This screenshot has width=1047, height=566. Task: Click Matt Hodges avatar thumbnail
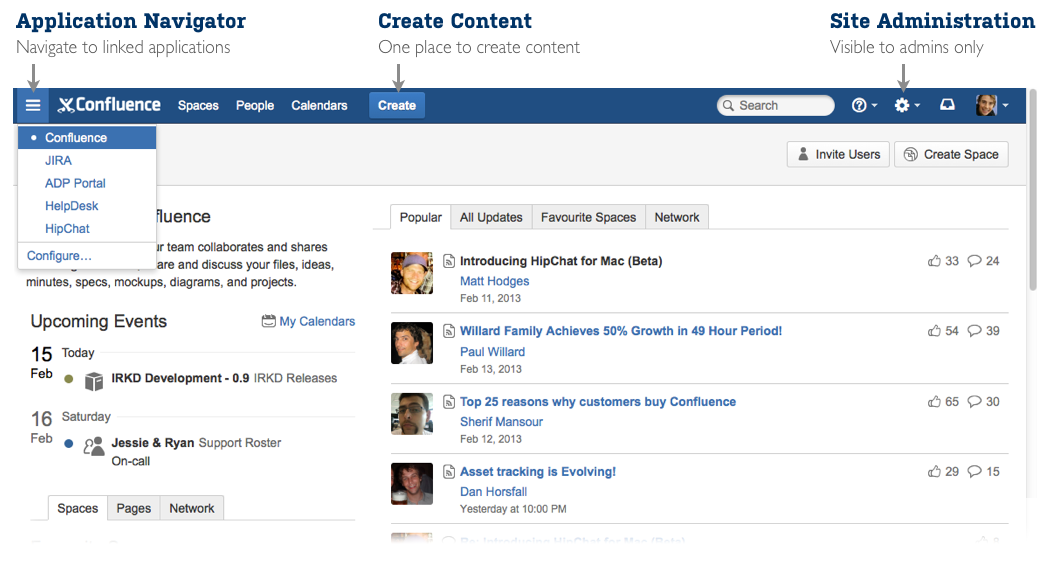pos(412,273)
